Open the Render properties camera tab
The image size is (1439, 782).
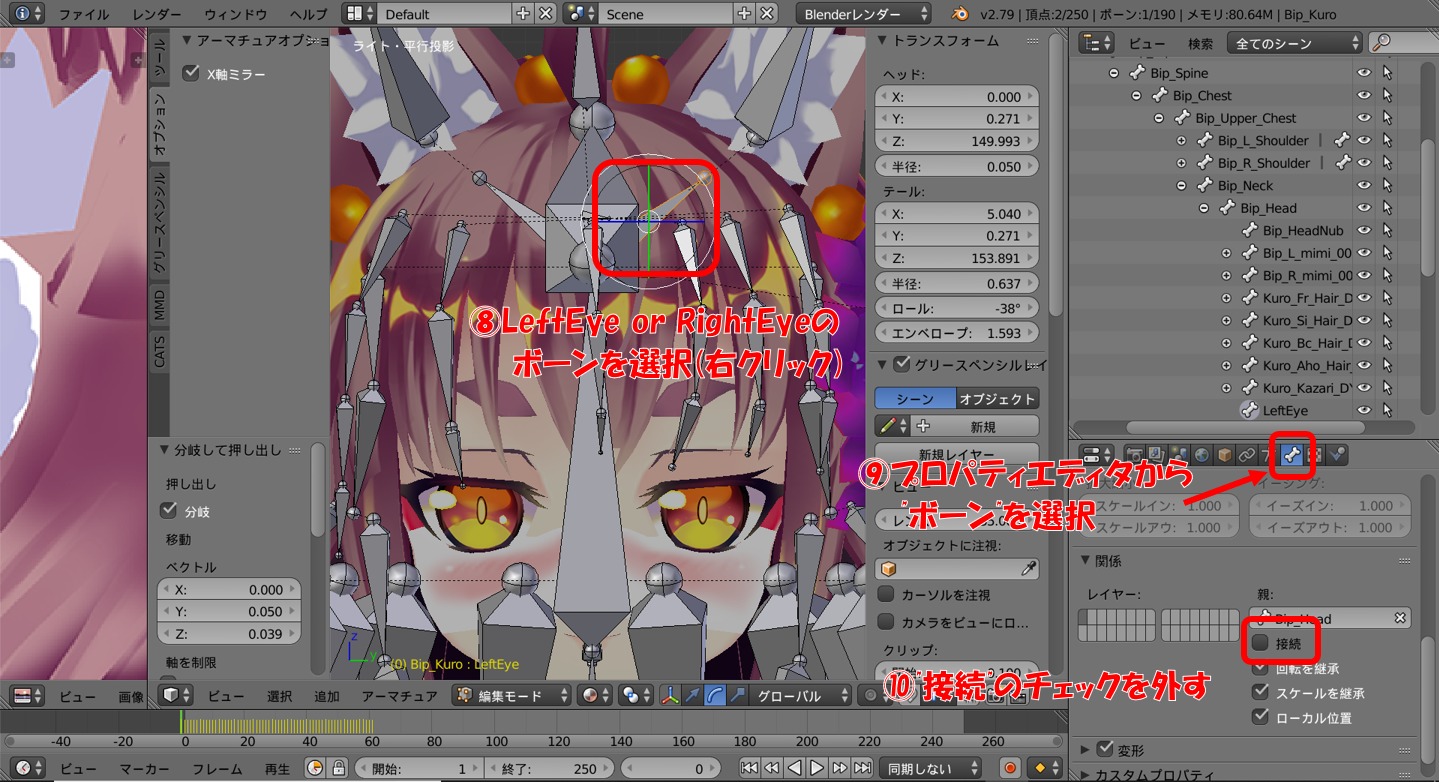point(1135,455)
